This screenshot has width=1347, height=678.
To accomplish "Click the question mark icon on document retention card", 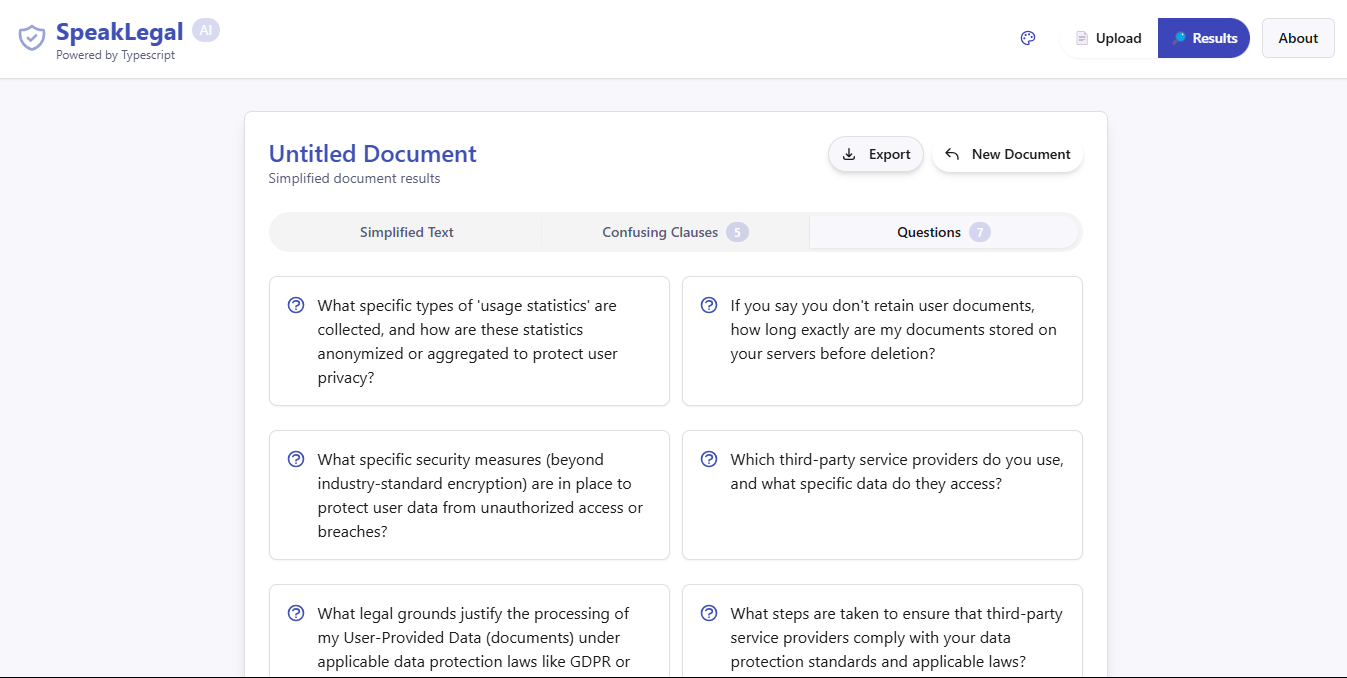I will (709, 305).
